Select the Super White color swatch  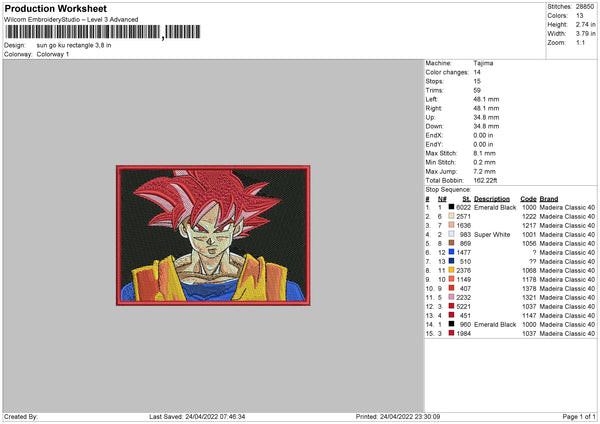451,234
